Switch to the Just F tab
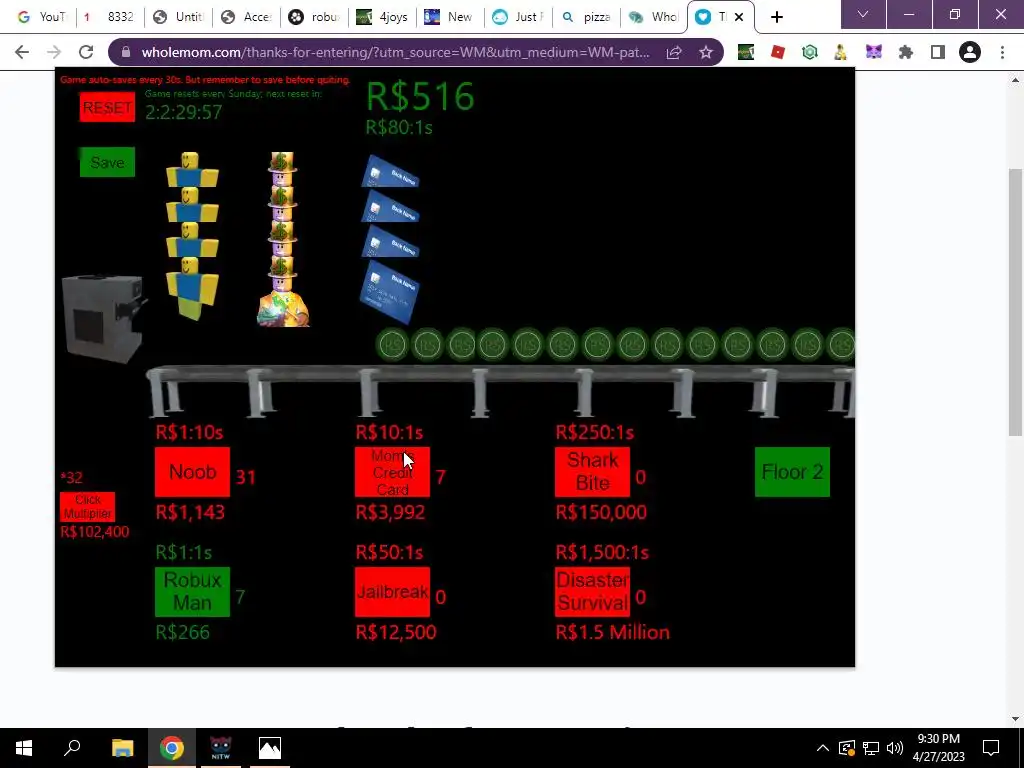1024x768 pixels. [518, 17]
